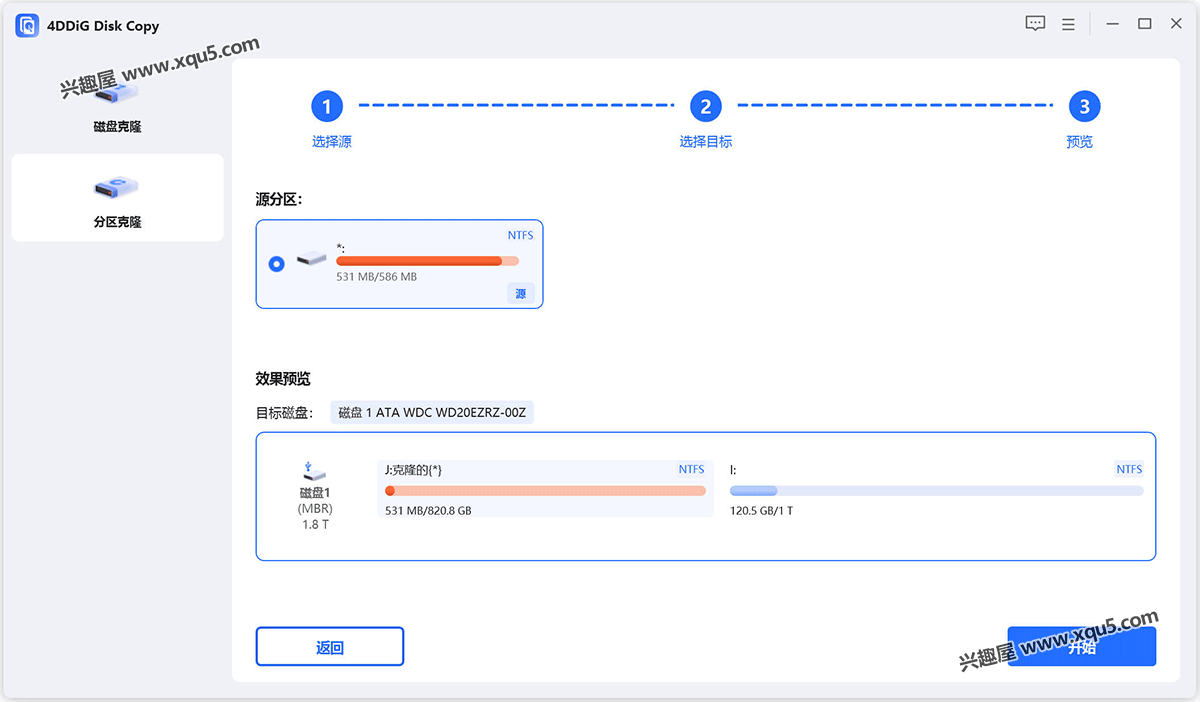Open the 磁盘克隆 disk clone mode
Image resolution: width=1200 pixels, height=702 pixels.
[x=117, y=106]
